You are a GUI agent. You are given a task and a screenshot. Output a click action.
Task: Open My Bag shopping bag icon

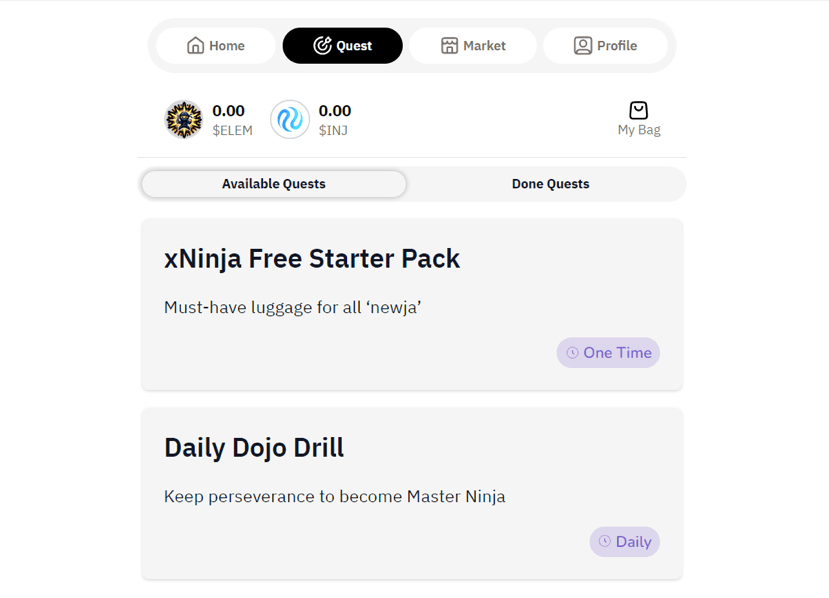point(639,111)
